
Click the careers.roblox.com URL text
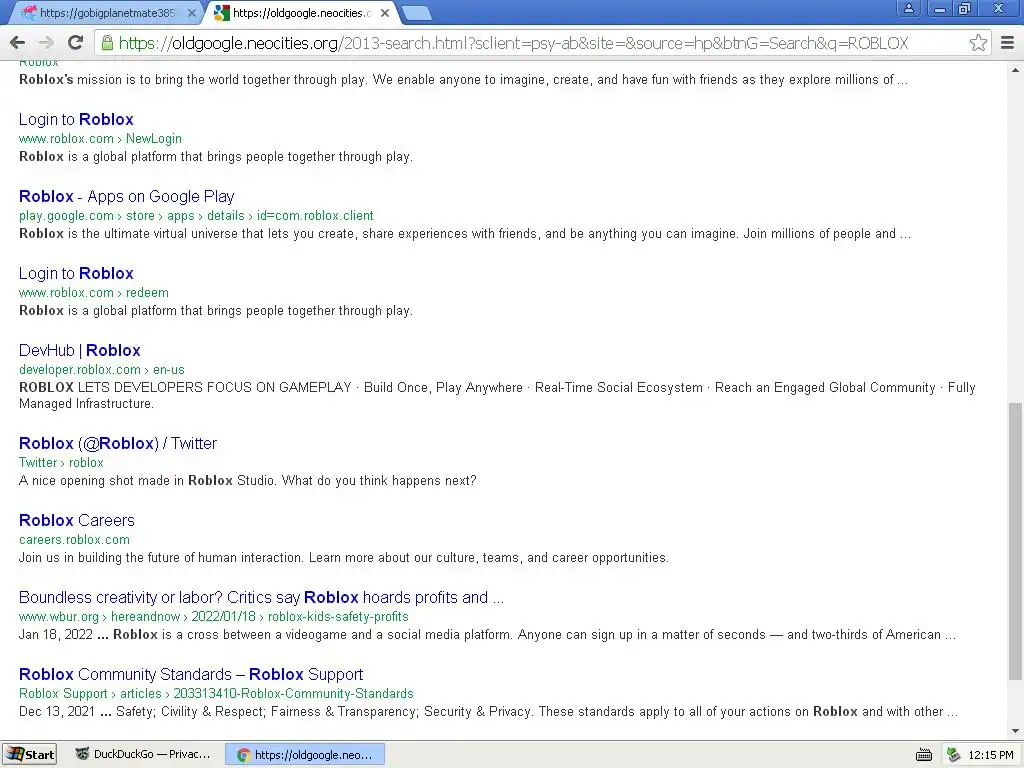[74, 539]
